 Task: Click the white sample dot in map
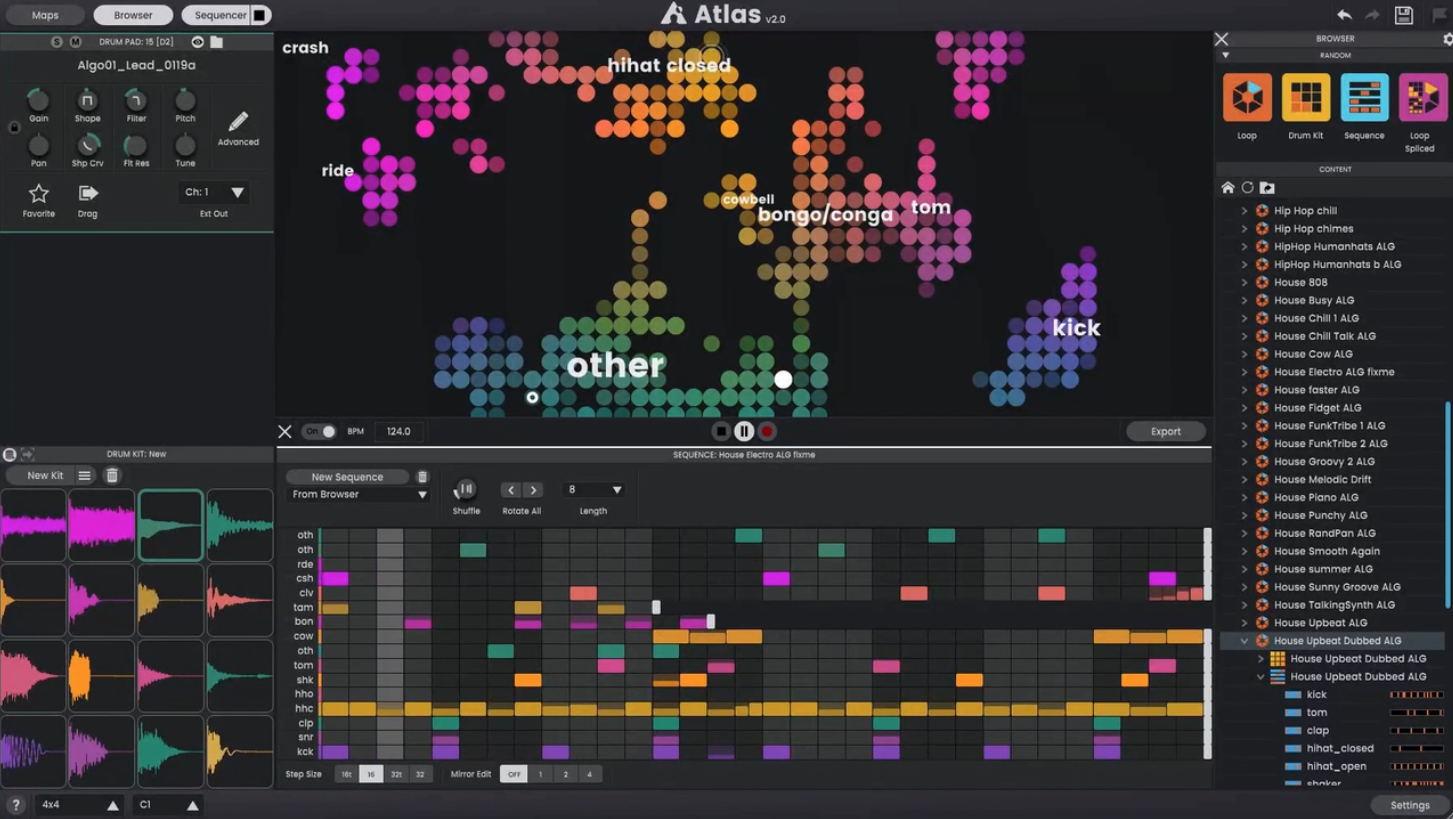[x=783, y=379]
